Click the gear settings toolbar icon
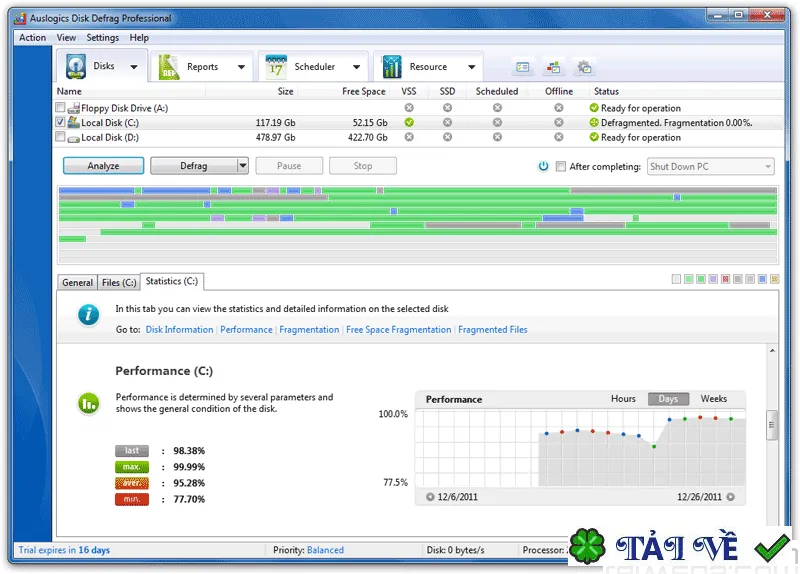This screenshot has height=574, width=800. tap(584, 67)
